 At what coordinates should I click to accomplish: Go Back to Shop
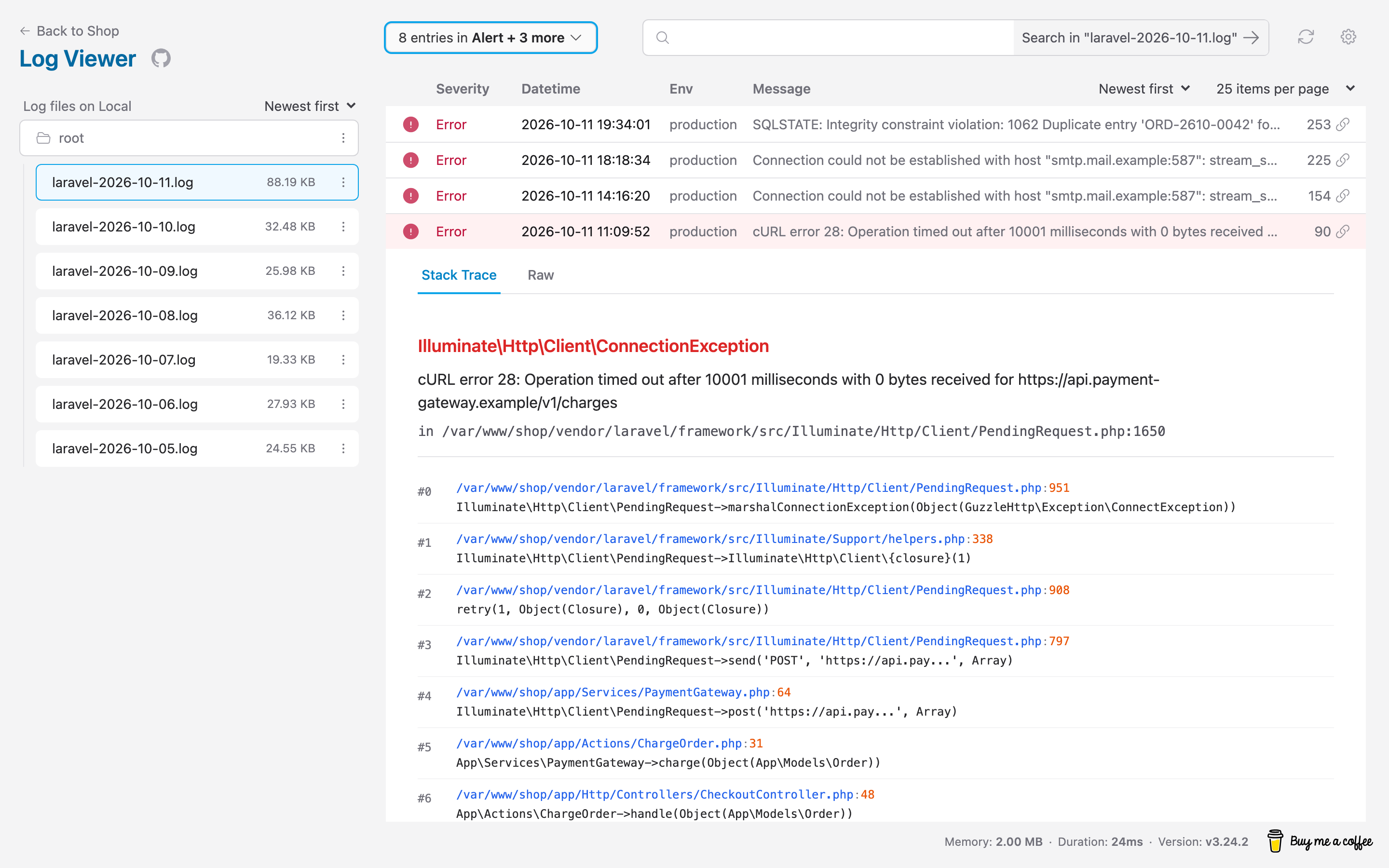pos(69,31)
